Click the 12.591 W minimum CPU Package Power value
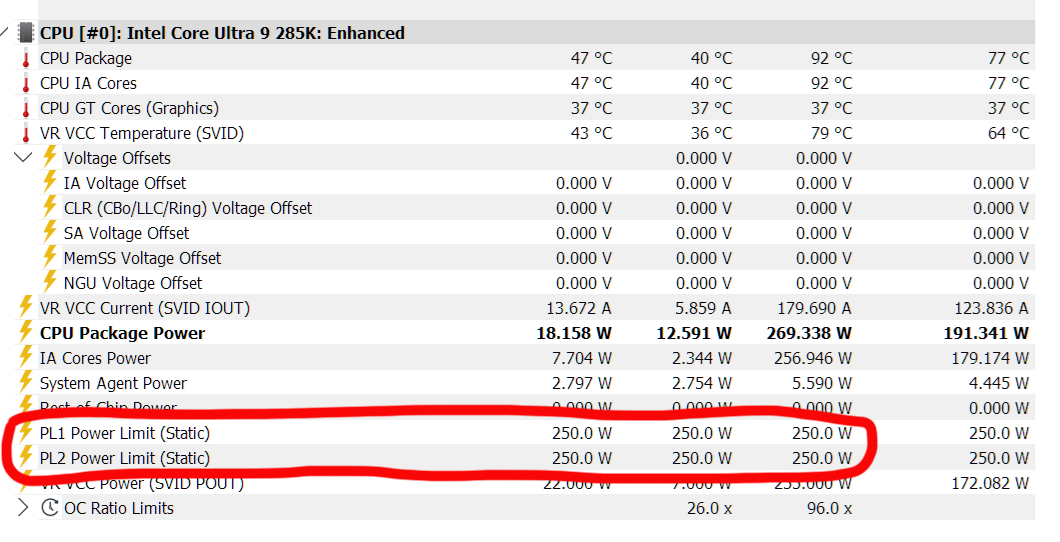This screenshot has width=1060, height=542. coord(694,334)
